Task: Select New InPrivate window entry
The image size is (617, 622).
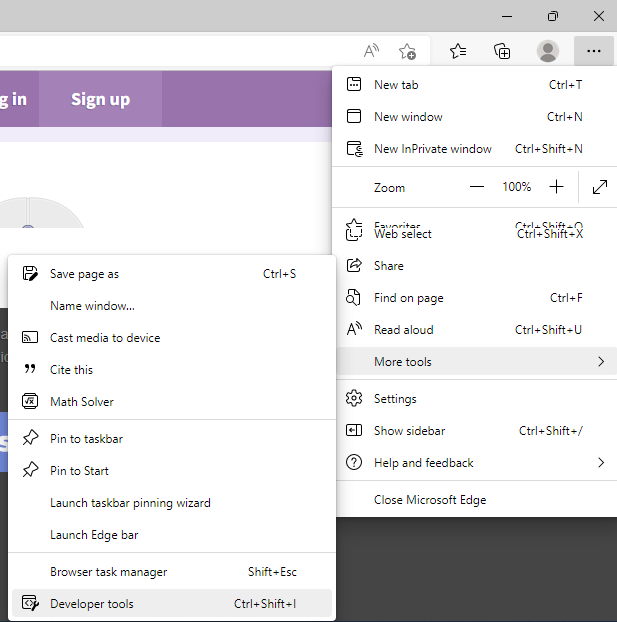Action: (x=475, y=149)
